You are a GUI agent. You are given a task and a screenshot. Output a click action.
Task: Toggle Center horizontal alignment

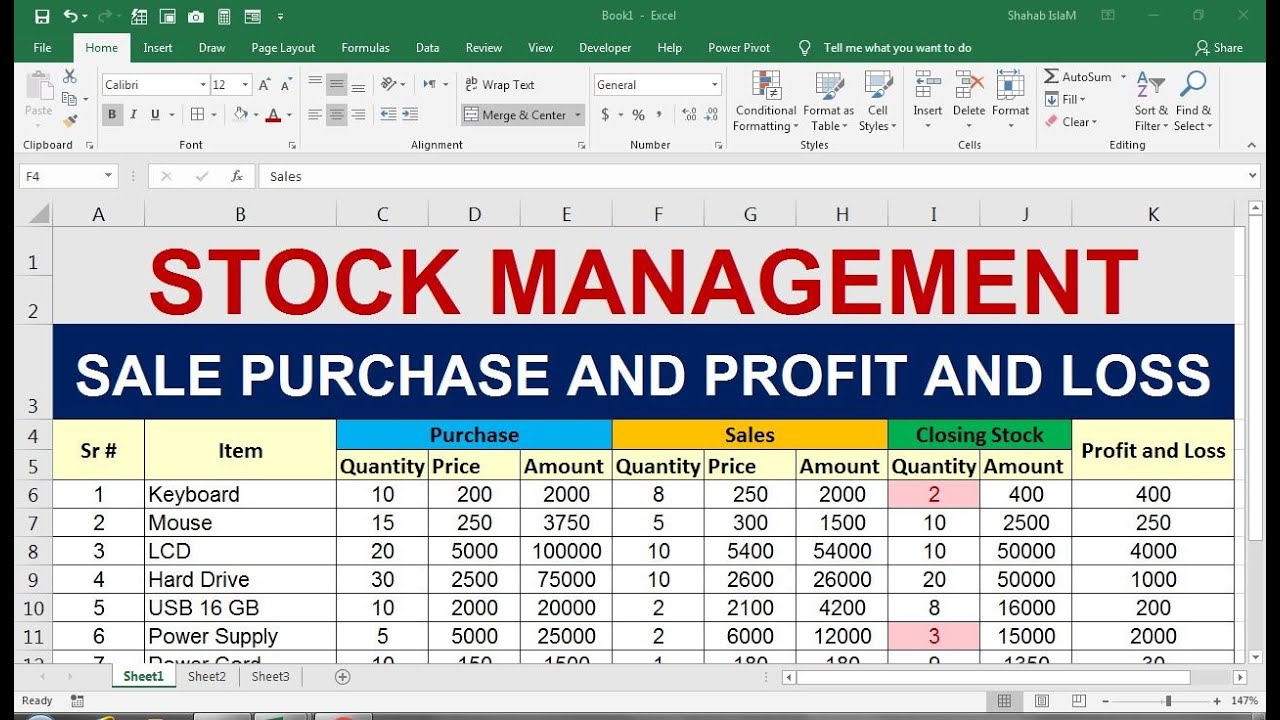pyautogui.click(x=337, y=115)
